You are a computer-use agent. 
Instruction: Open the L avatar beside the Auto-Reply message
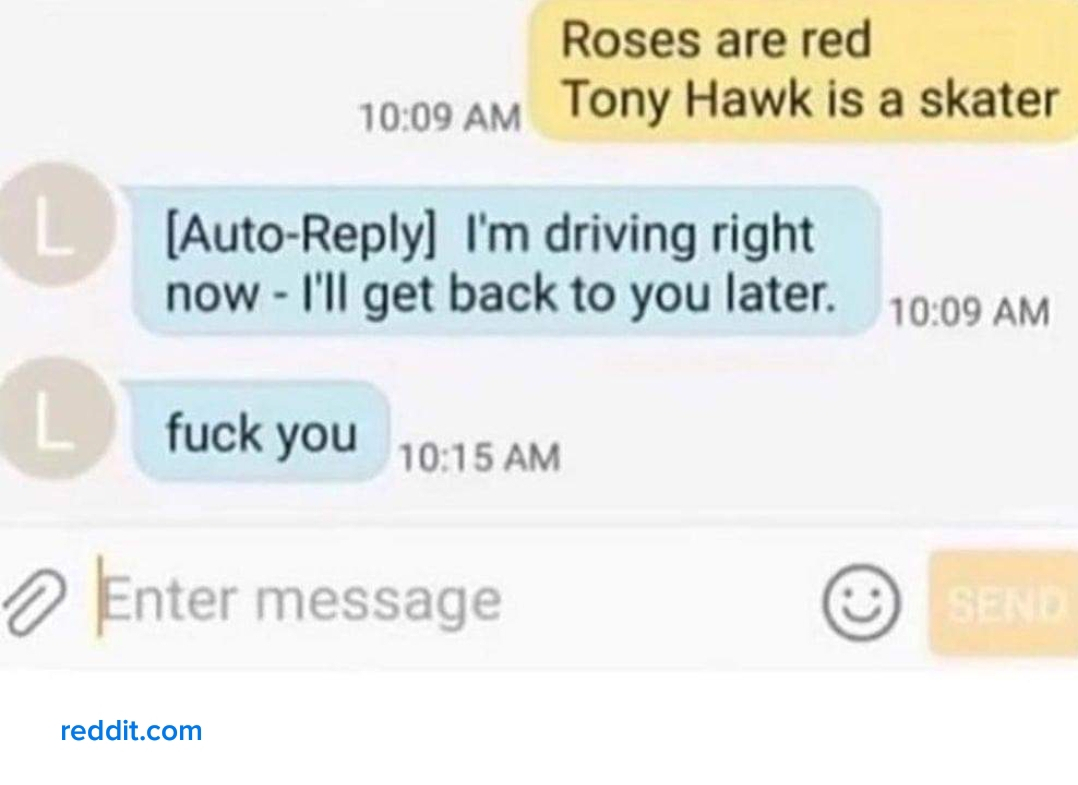click(x=54, y=224)
